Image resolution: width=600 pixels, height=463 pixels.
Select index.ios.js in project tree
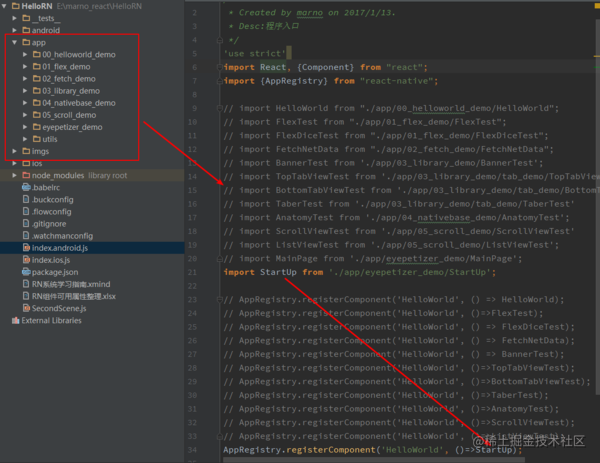tap(51, 260)
